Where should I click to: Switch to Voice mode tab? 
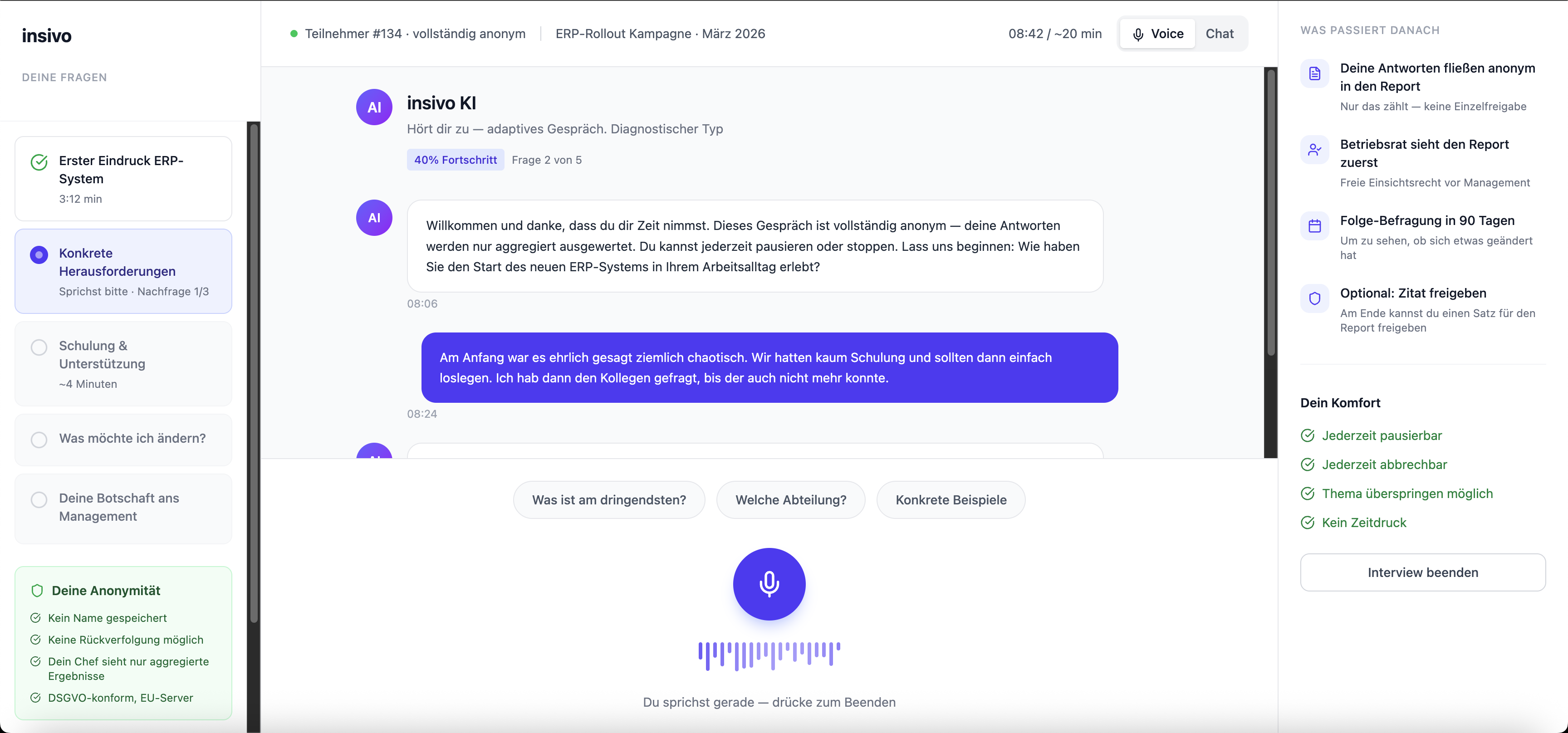[x=1158, y=34]
